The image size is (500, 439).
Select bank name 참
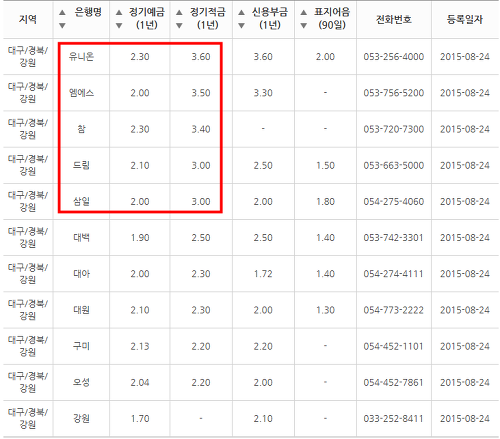pos(81,129)
